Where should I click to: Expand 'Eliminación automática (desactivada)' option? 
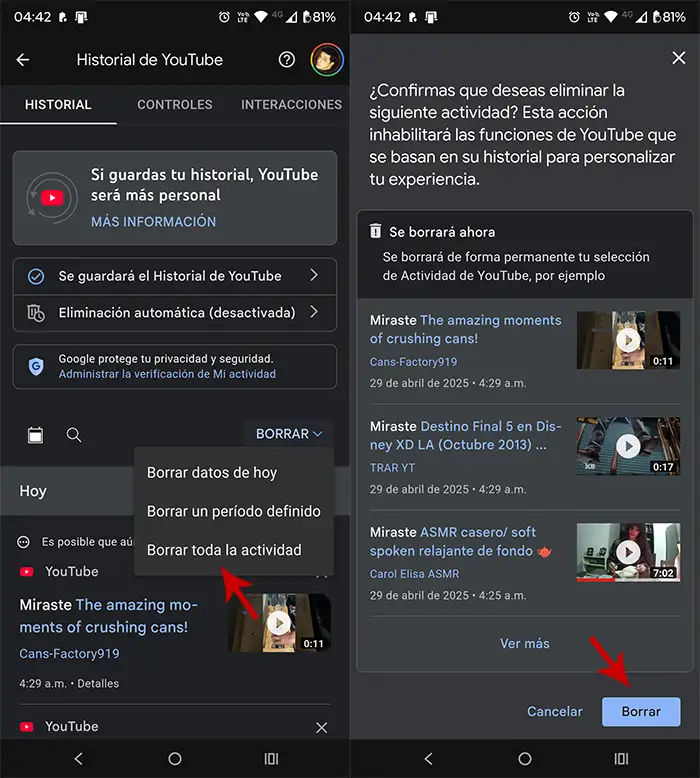(174, 312)
